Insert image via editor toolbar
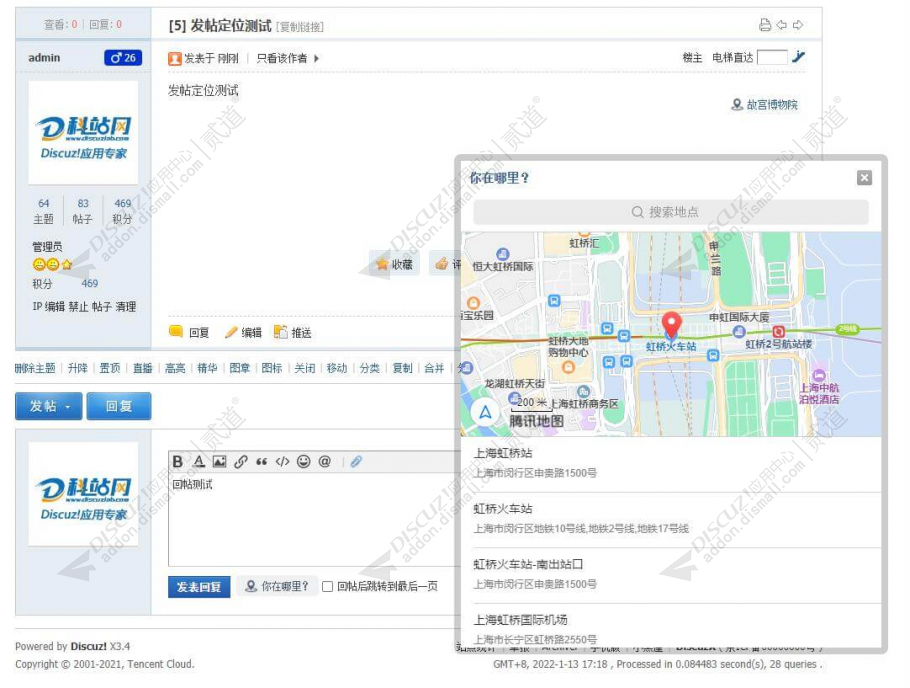Image resolution: width=910 pixels, height=688 pixels. [x=220, y=462]
